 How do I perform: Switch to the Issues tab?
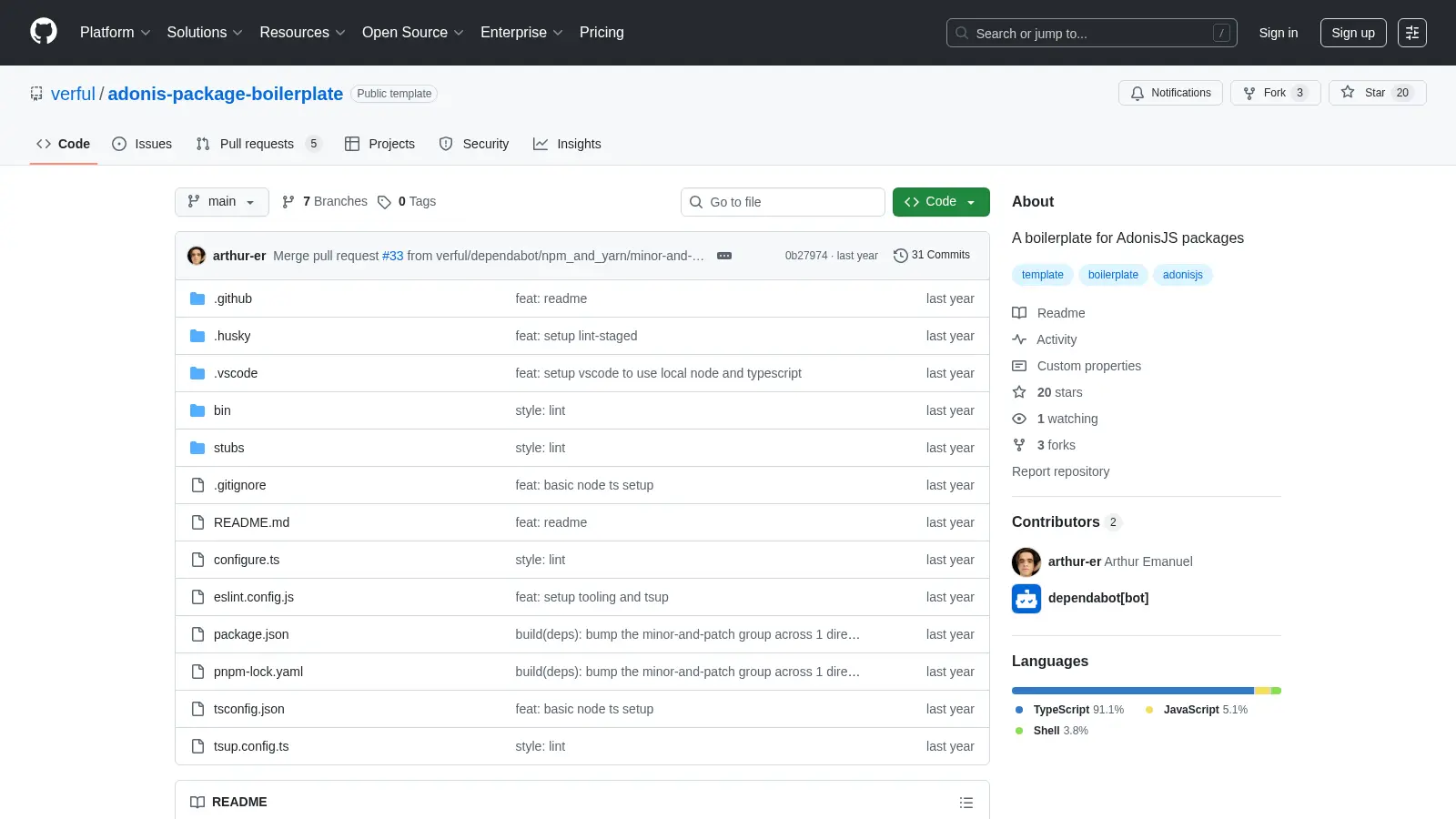[x=142, y=144]
